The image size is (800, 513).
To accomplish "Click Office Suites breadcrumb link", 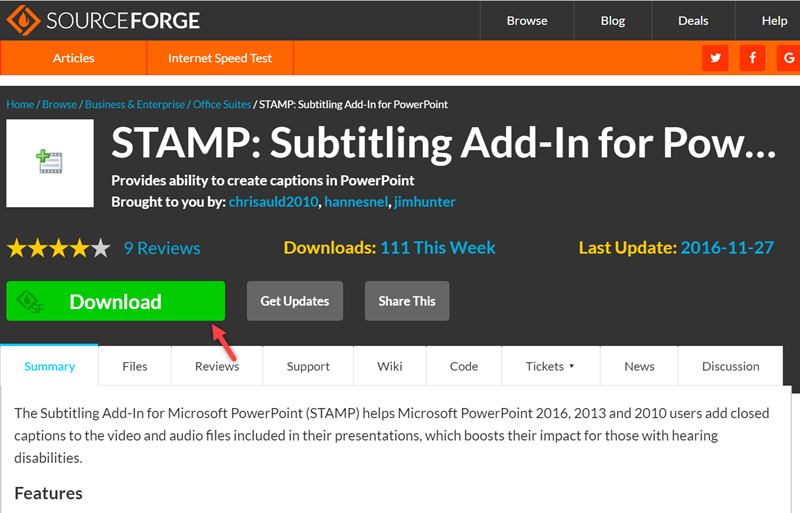I will 221,104.
